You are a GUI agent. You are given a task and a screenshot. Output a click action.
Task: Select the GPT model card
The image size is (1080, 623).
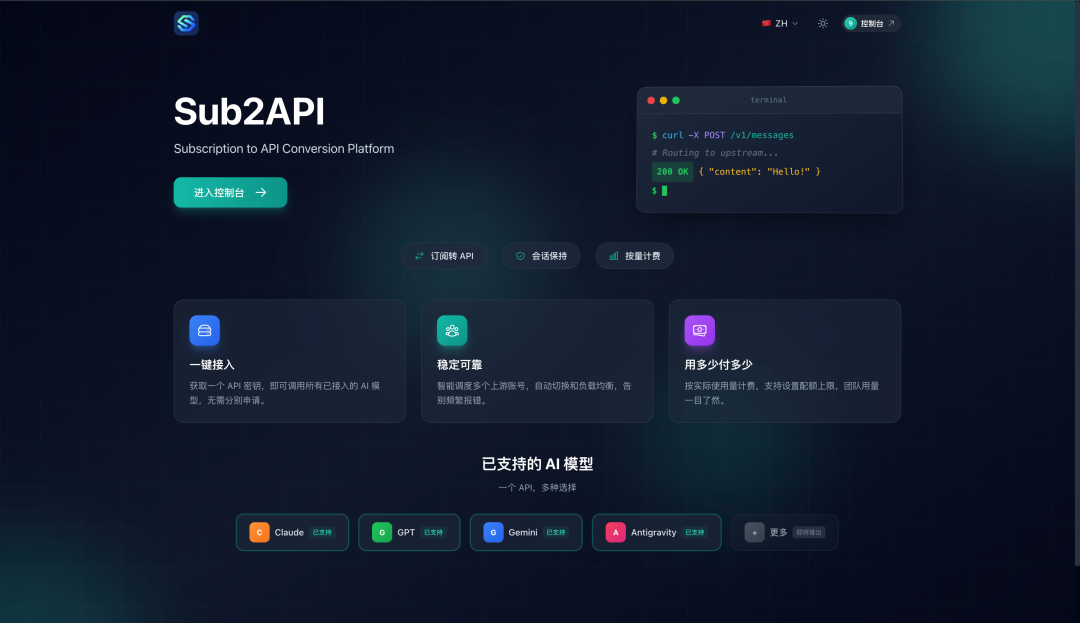click(x=409, y=532)
